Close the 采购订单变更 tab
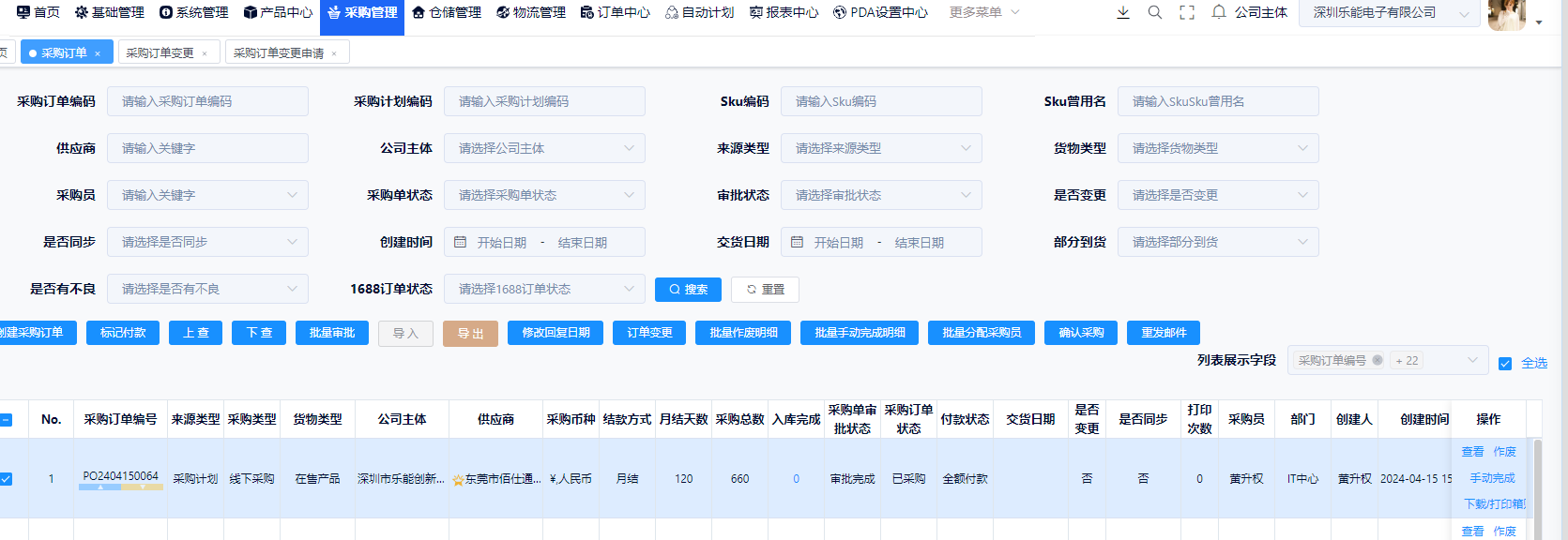1568x540 pixels. (205, 53)
